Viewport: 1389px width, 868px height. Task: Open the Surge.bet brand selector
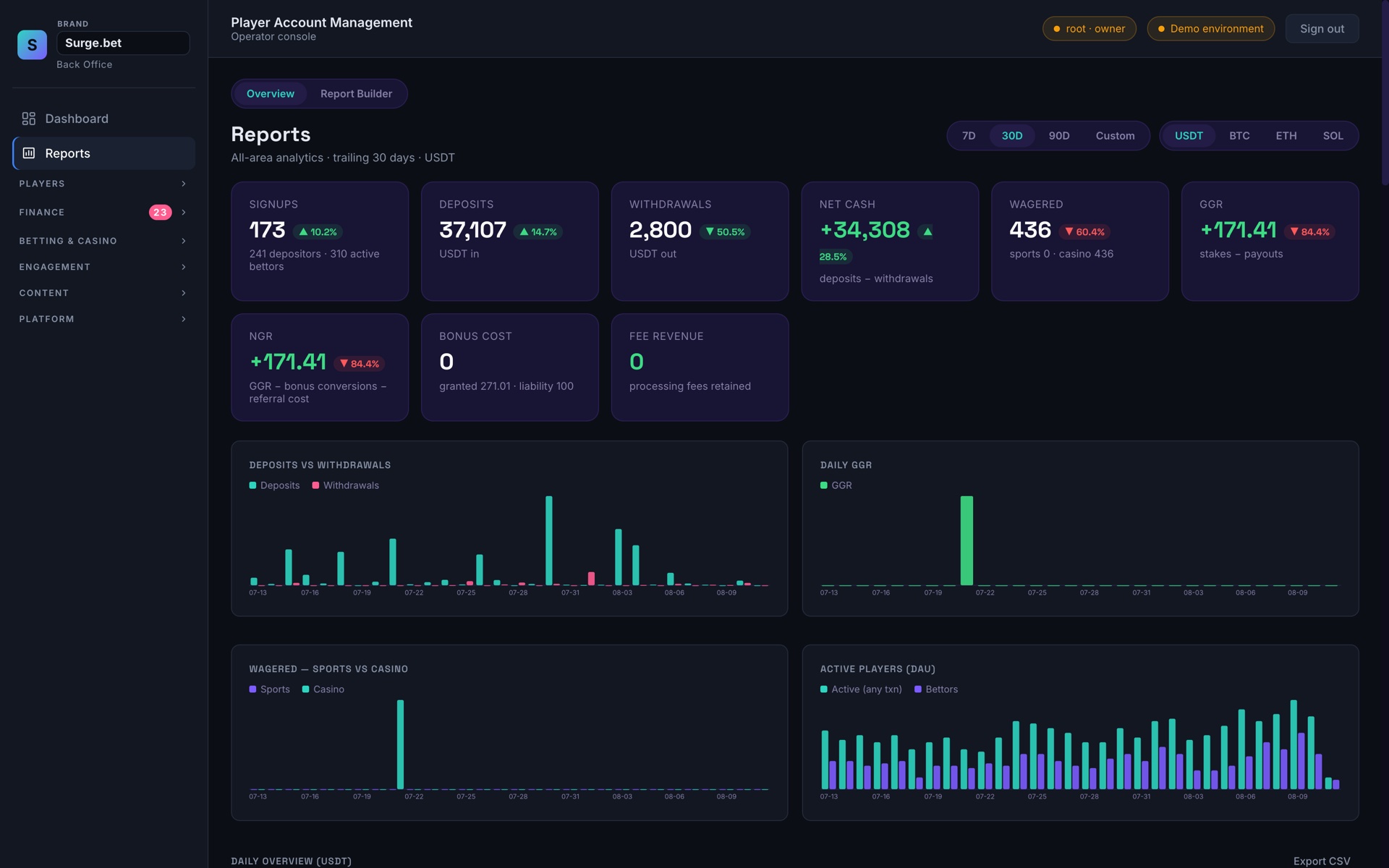pyautogui.click(x=123, y=43)
